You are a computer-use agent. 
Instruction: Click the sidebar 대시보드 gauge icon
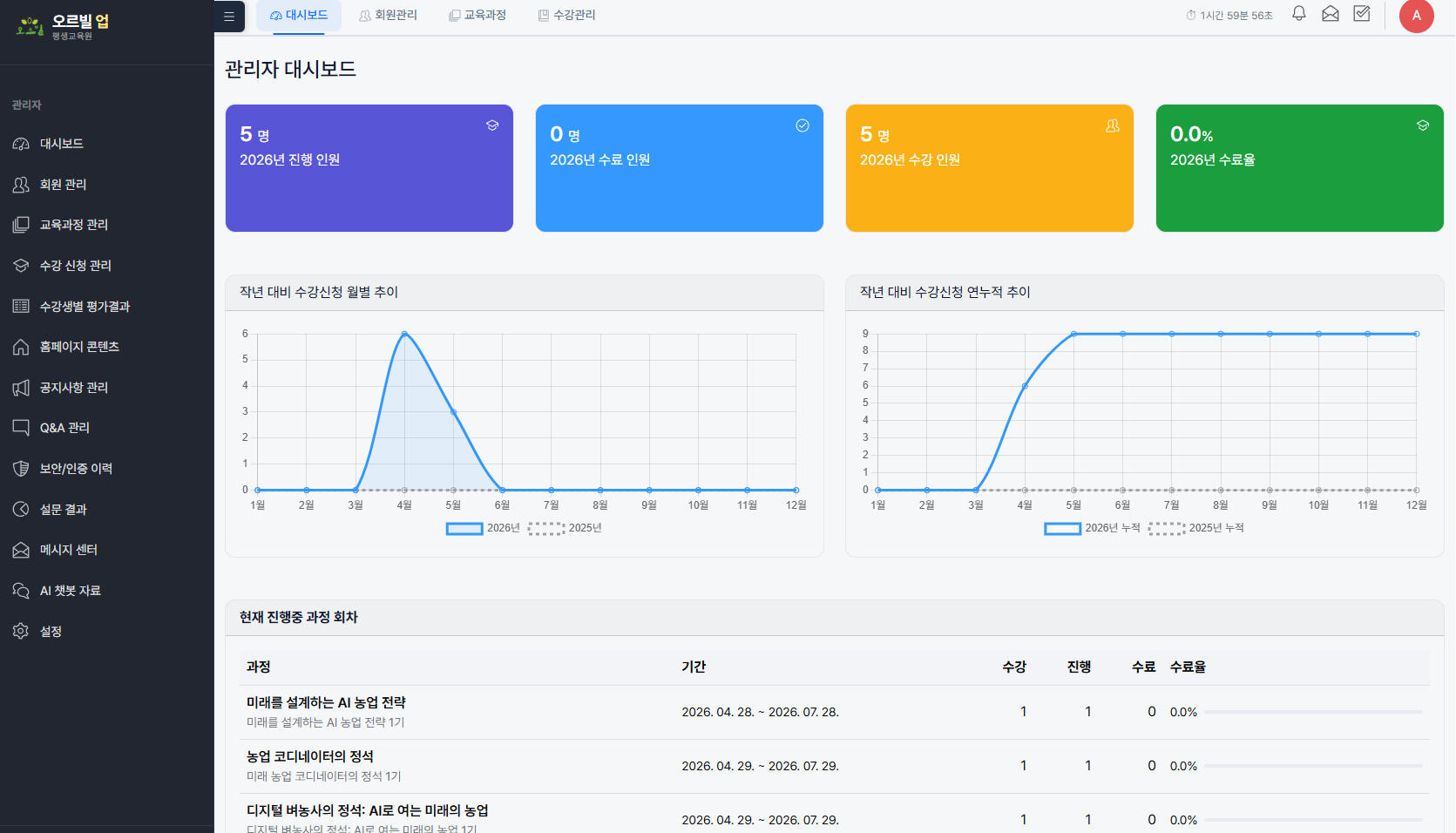[x=21, y=144]
